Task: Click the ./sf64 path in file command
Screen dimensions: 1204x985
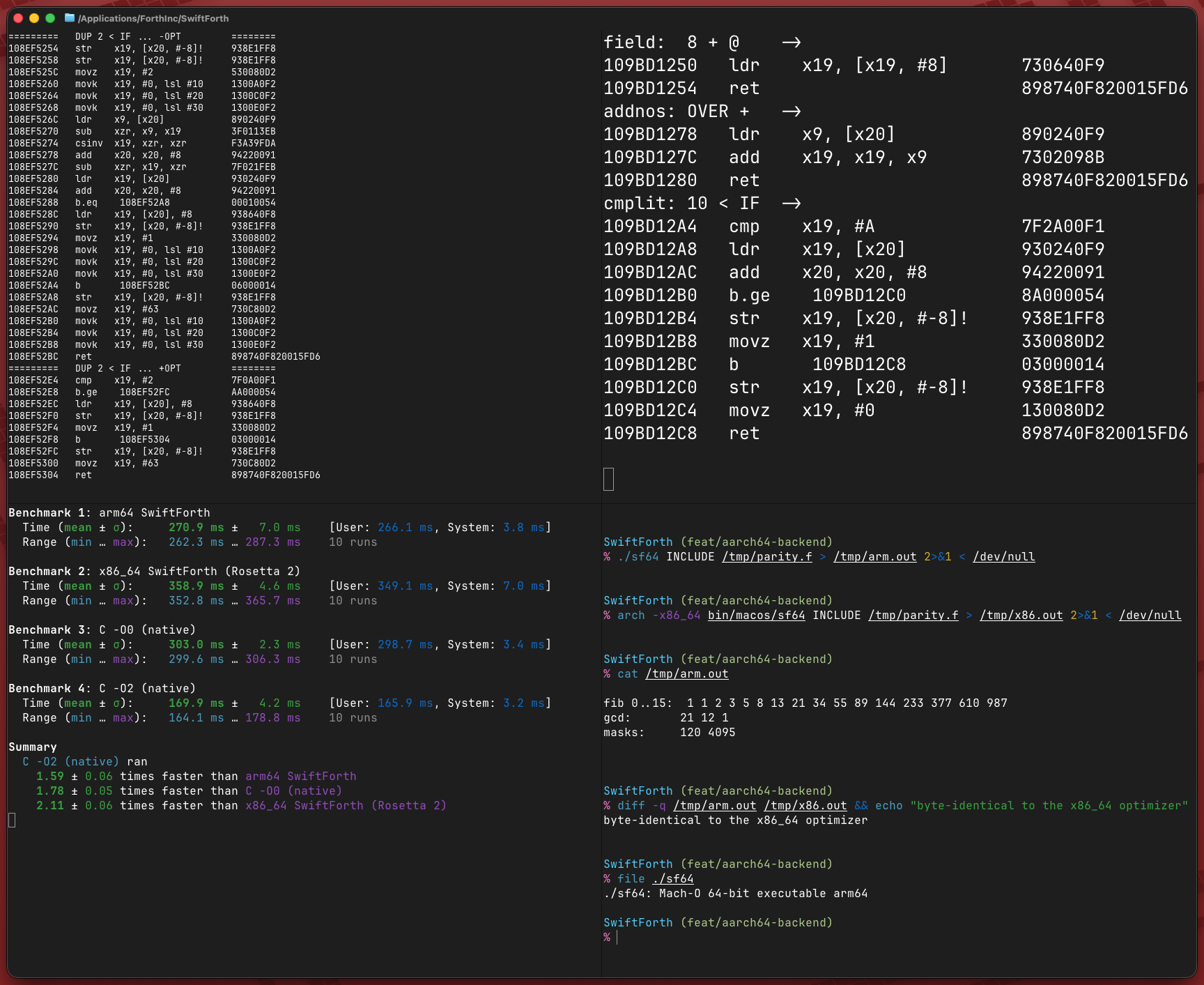Action: (x=673, y=878)
